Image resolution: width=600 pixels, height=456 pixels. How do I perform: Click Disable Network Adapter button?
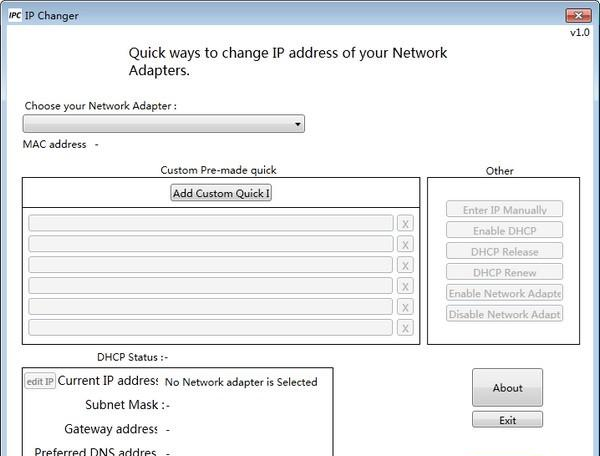(504, 314)
